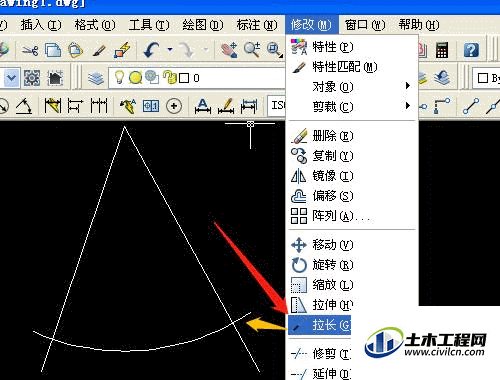Click the Modify menu header
The height and width of the screenshot is (380, 500).
[x=311, y=25]
